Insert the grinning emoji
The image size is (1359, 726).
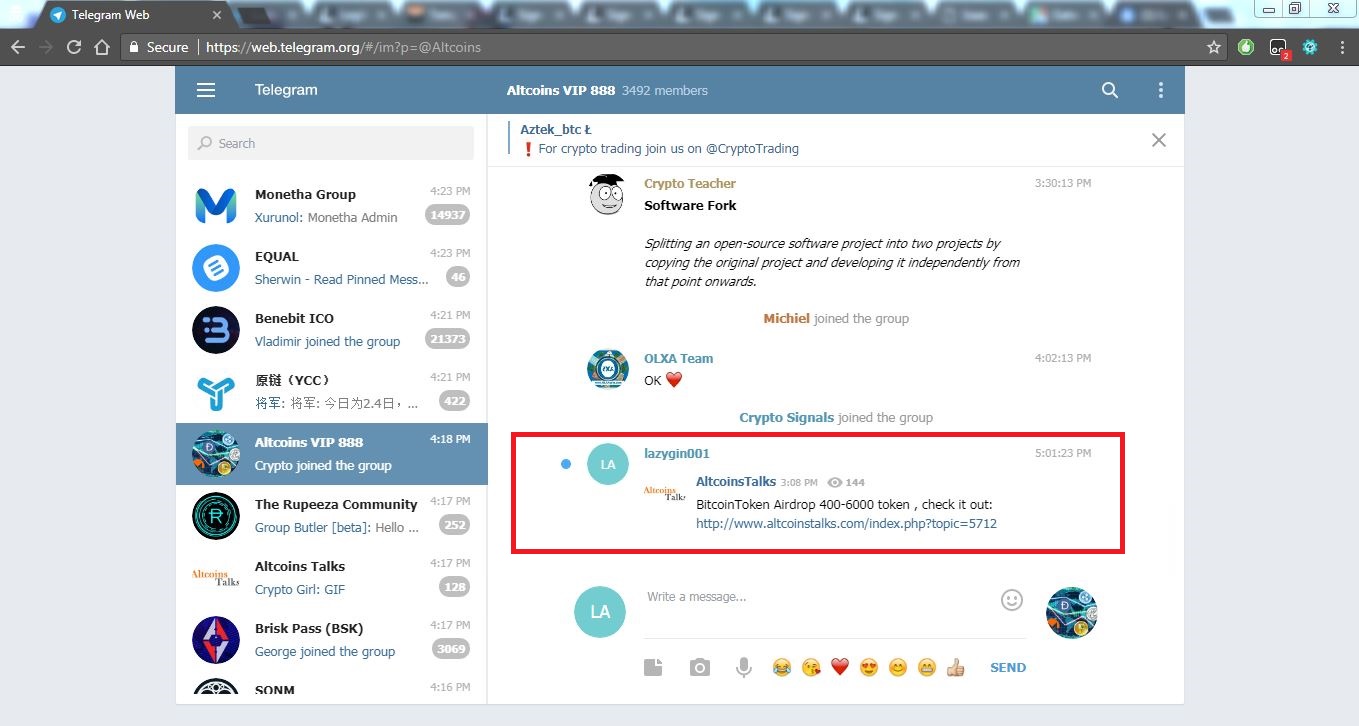point(927,667)
